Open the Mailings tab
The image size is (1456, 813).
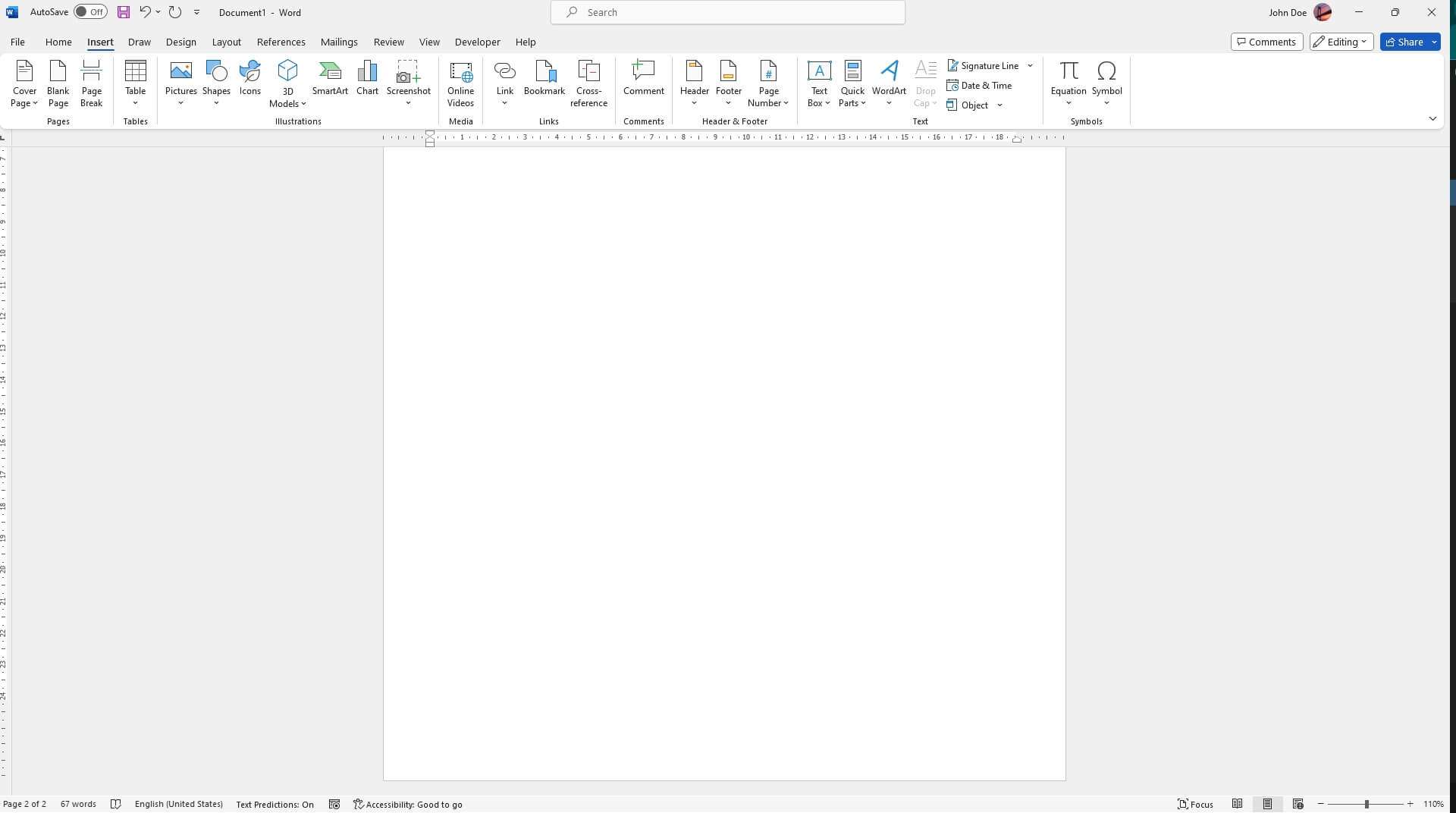(338, 42)
